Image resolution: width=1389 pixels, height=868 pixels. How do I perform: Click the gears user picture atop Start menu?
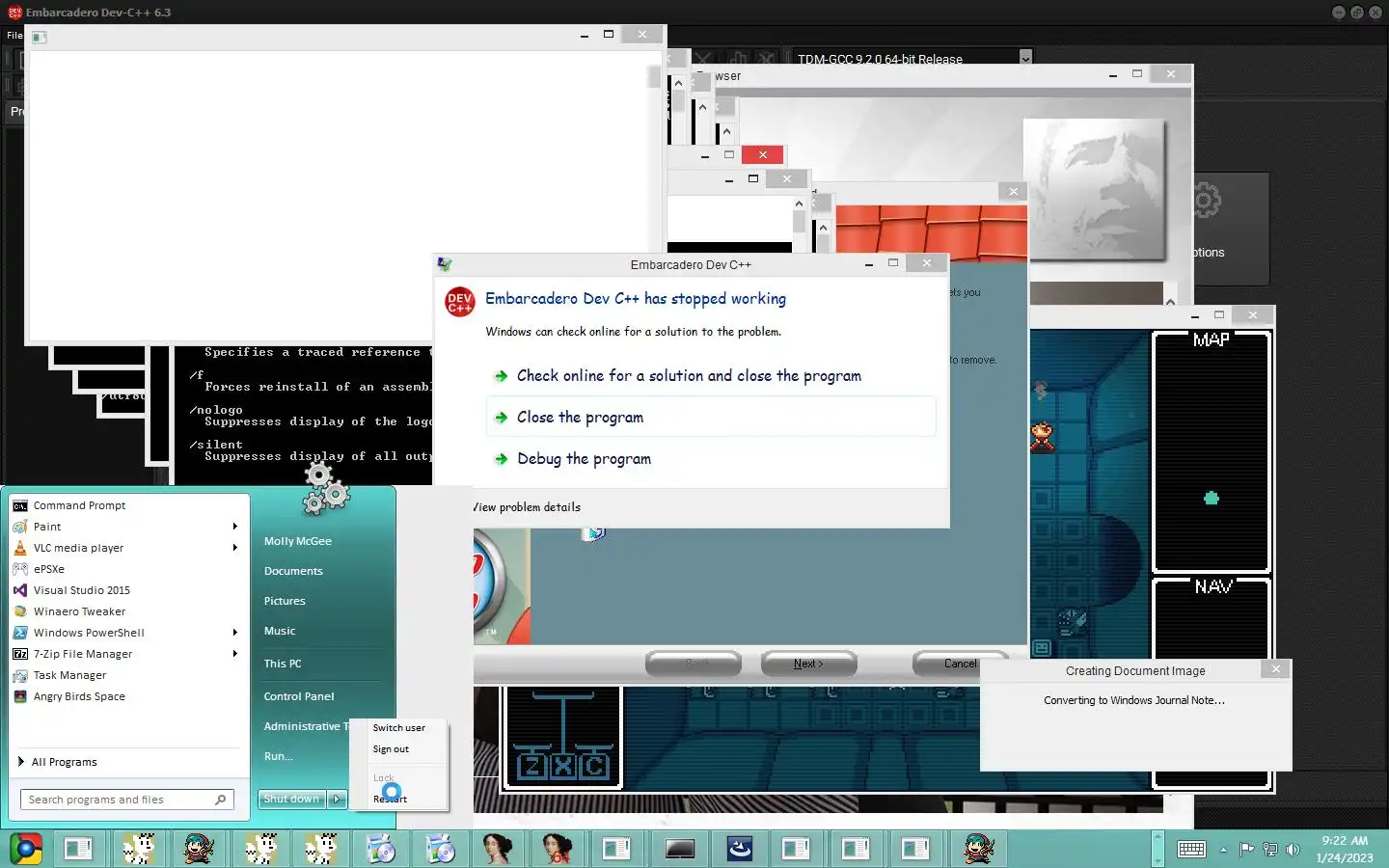[325, 489]
